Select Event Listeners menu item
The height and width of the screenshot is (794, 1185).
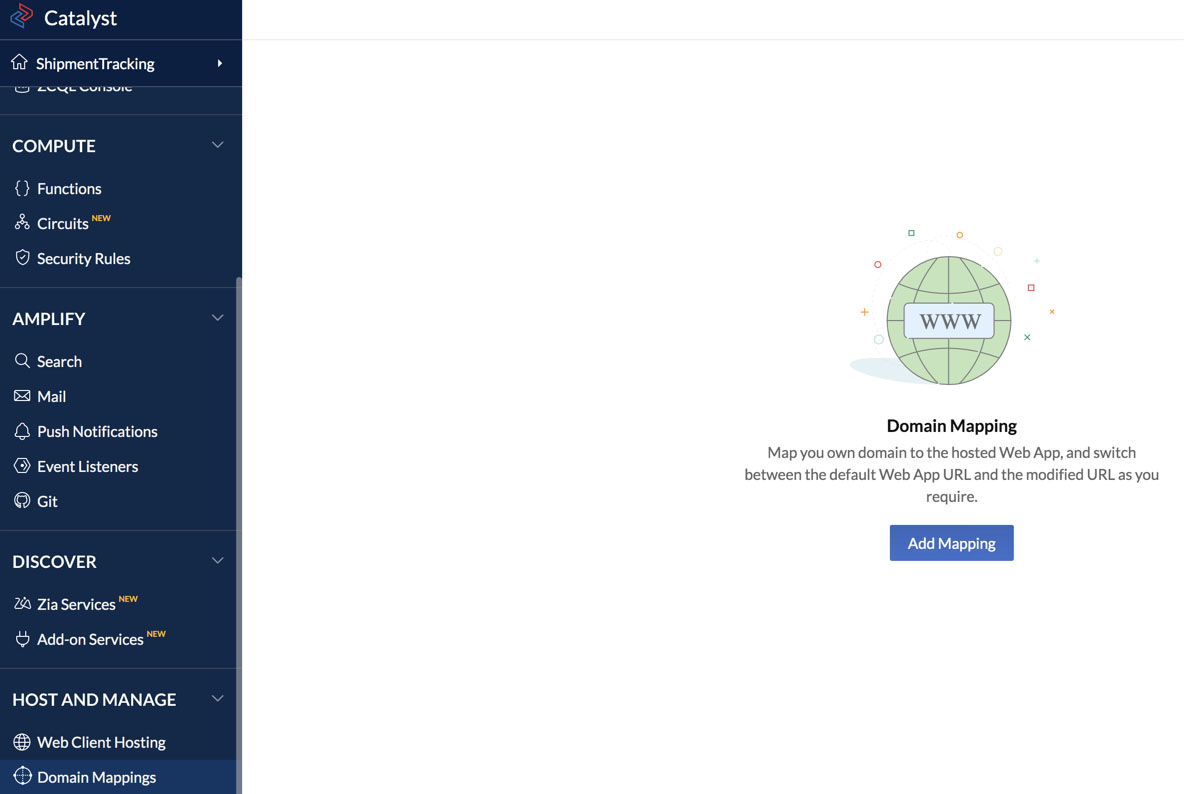88,466
